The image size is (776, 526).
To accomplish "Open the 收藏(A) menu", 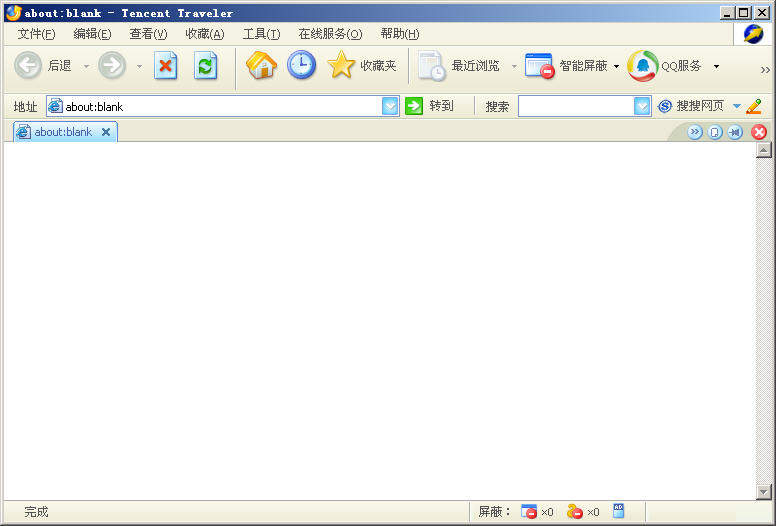I will [204, 34].
